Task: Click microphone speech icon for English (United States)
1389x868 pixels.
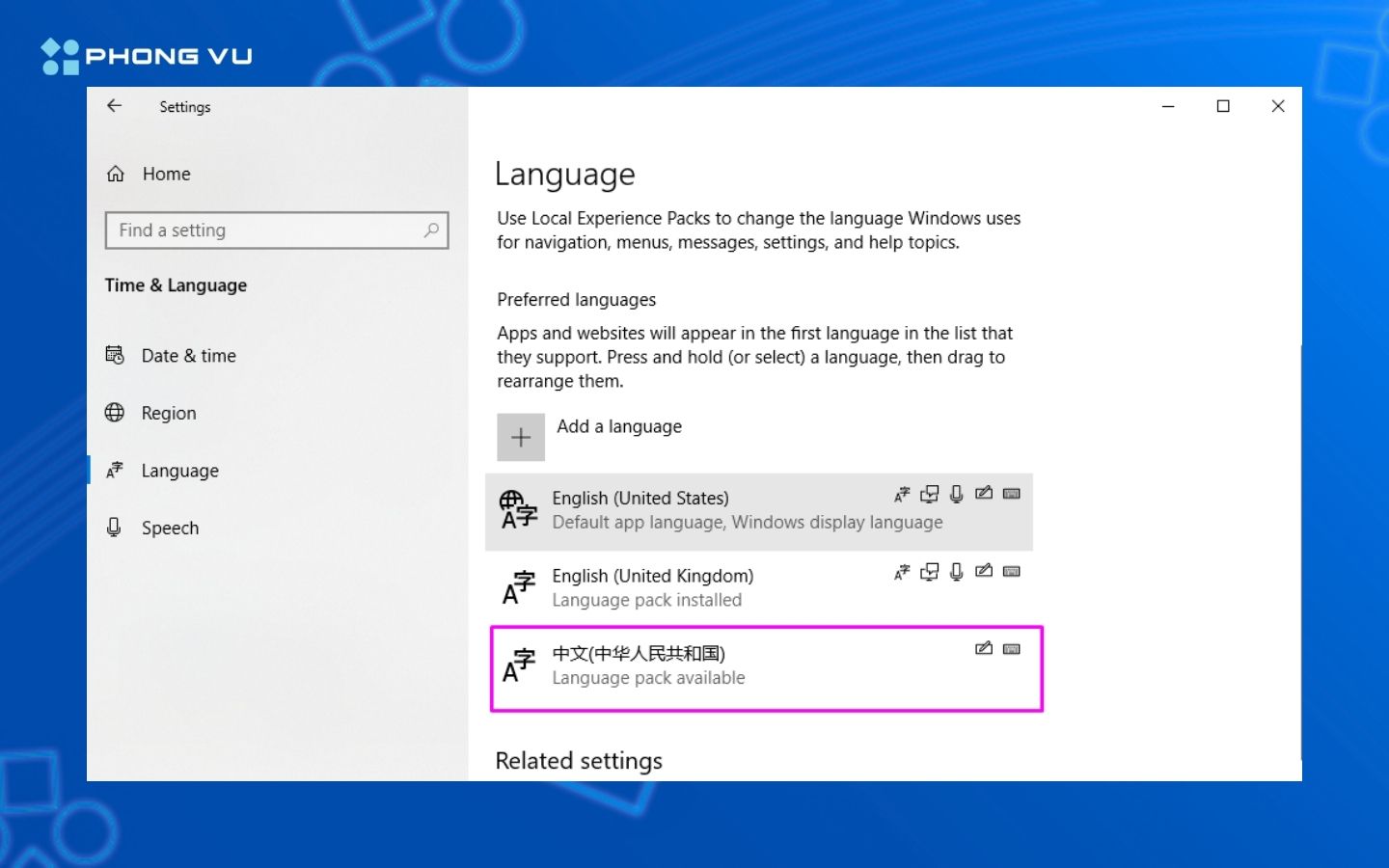Action: (956, 494)
